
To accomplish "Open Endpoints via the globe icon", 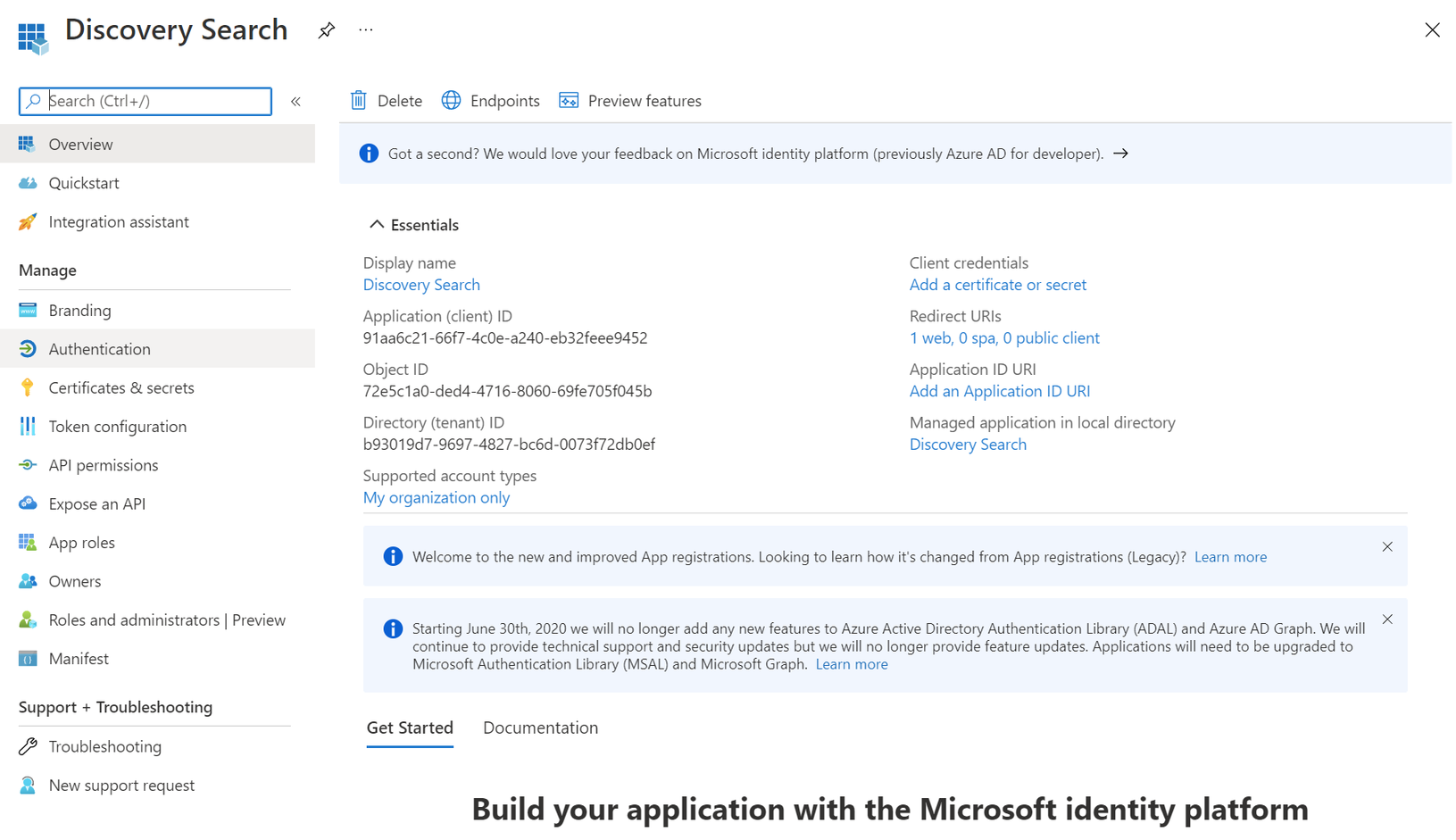I will (x=452, y=101).
